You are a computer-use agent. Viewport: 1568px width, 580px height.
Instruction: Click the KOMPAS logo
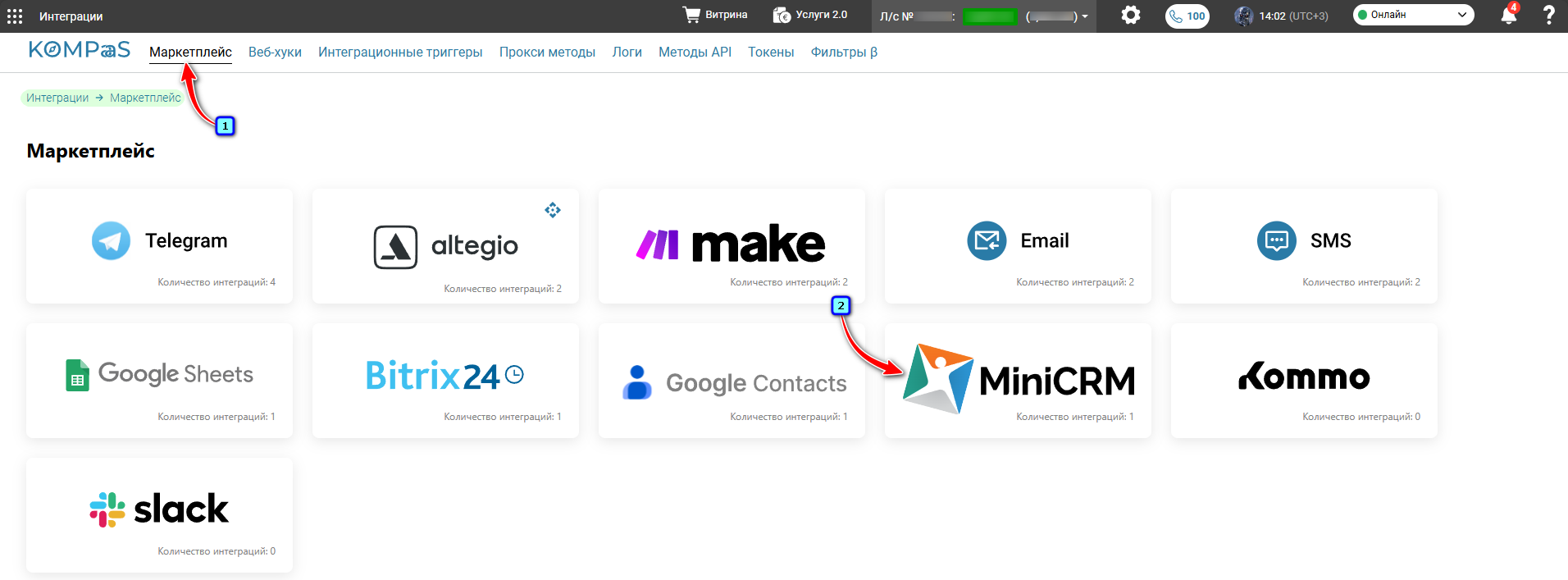point(79,50)
